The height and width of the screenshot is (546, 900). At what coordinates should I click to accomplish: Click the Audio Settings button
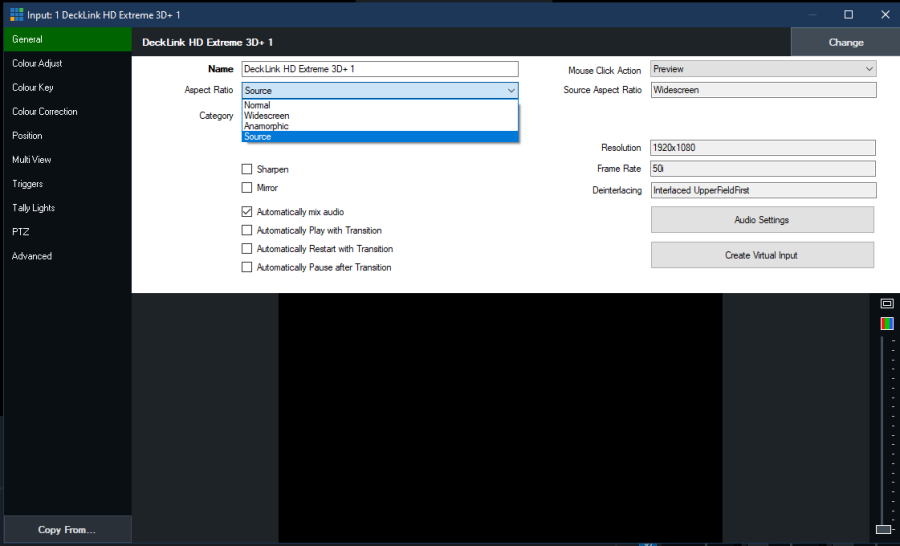point(762,220)
